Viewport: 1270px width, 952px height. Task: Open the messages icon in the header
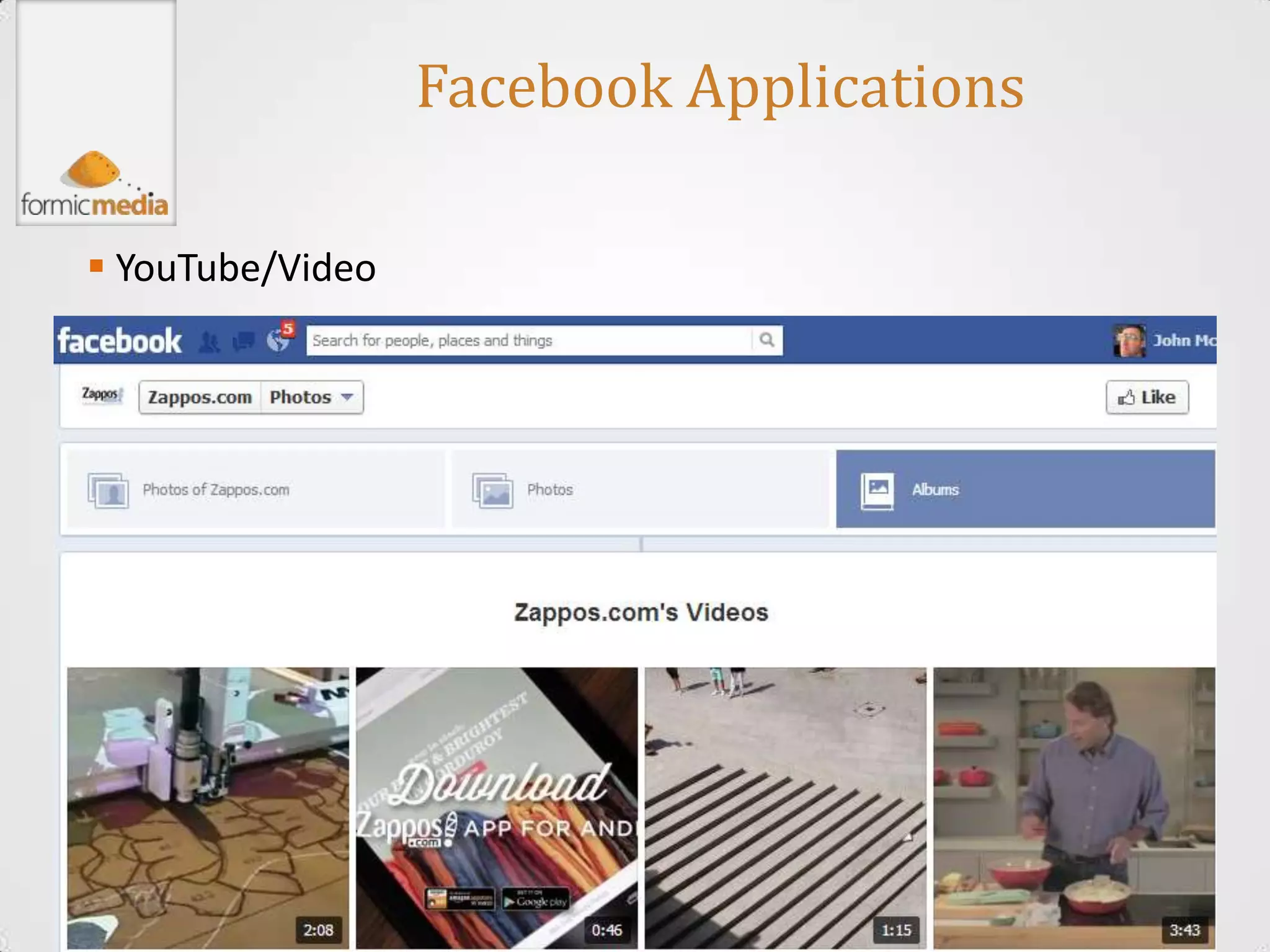[x=244, y=341]
